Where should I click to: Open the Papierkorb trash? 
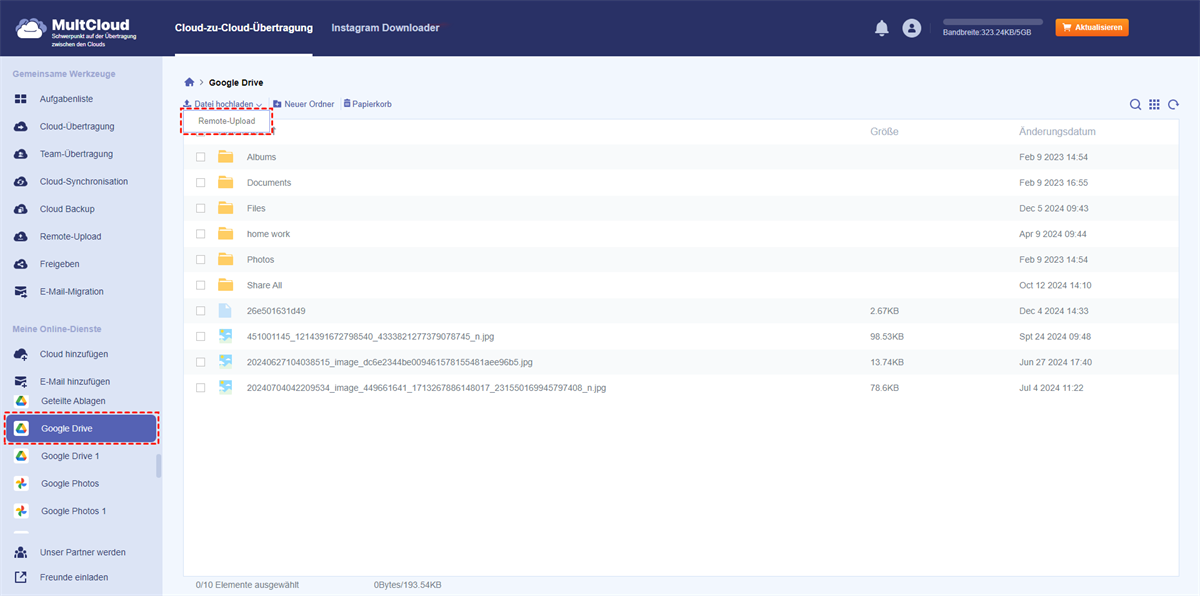367,104
